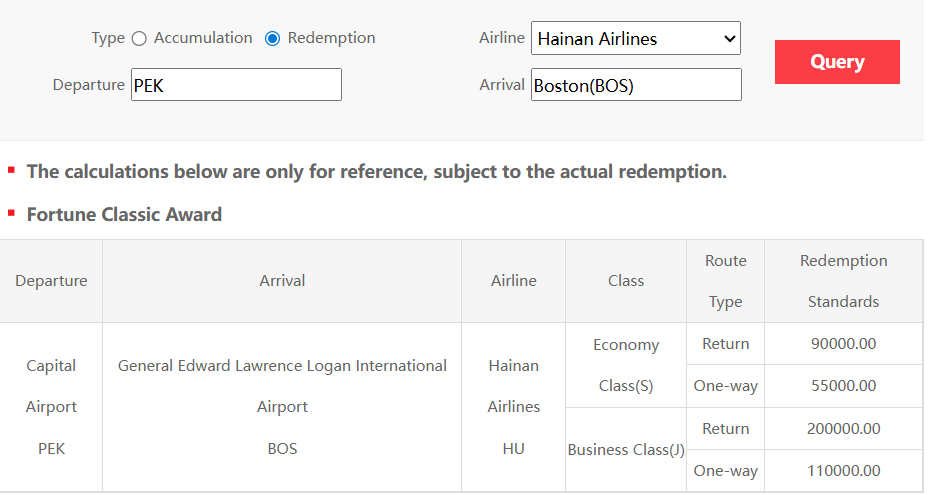
Task: Click the 90000.00 redemption value
Action: [x=843, y=344]
